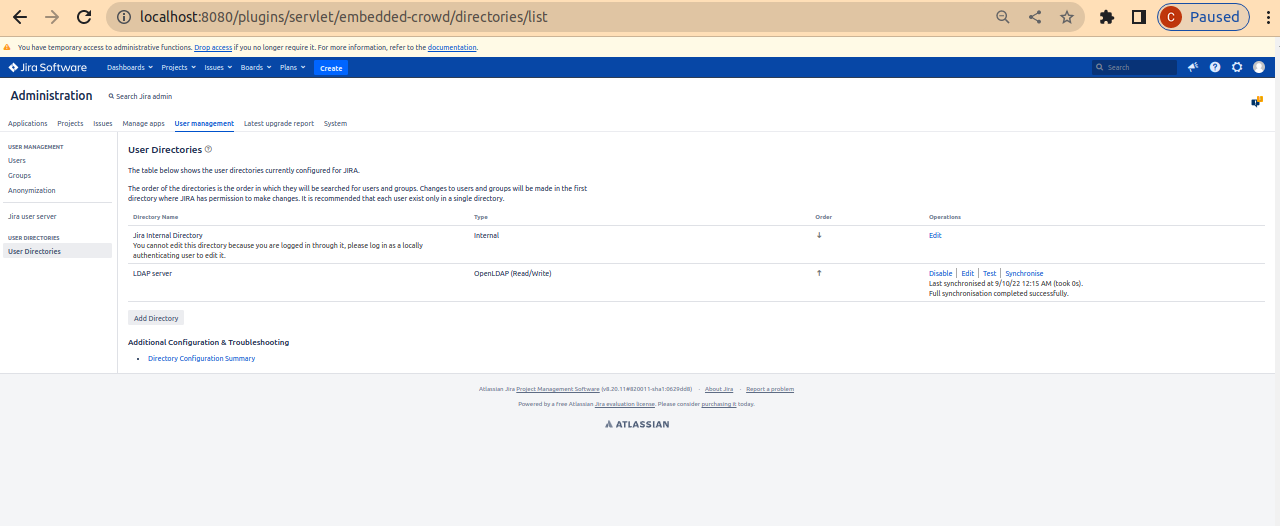Click the purchasing it footer link
Viewport: 1280px width, 526px height.
pos(718,404)
